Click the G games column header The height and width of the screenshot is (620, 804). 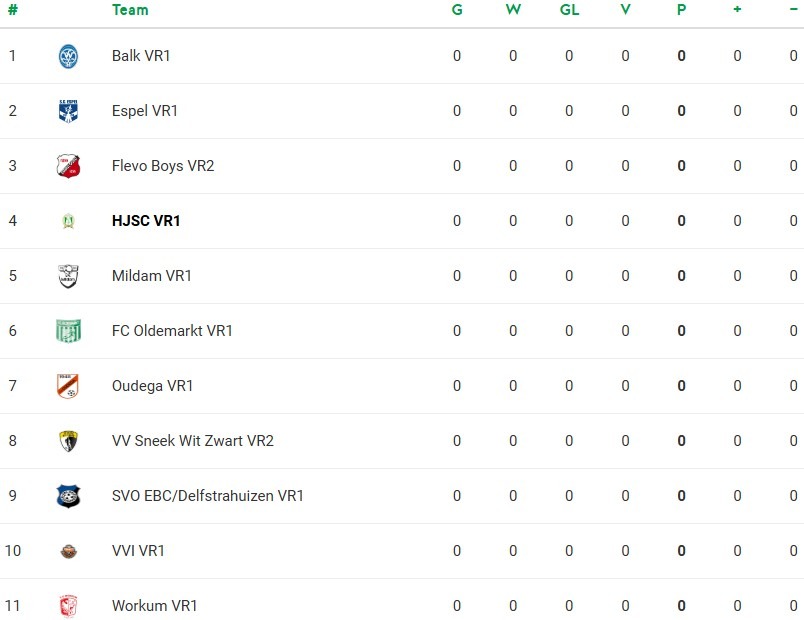[457, 10]
